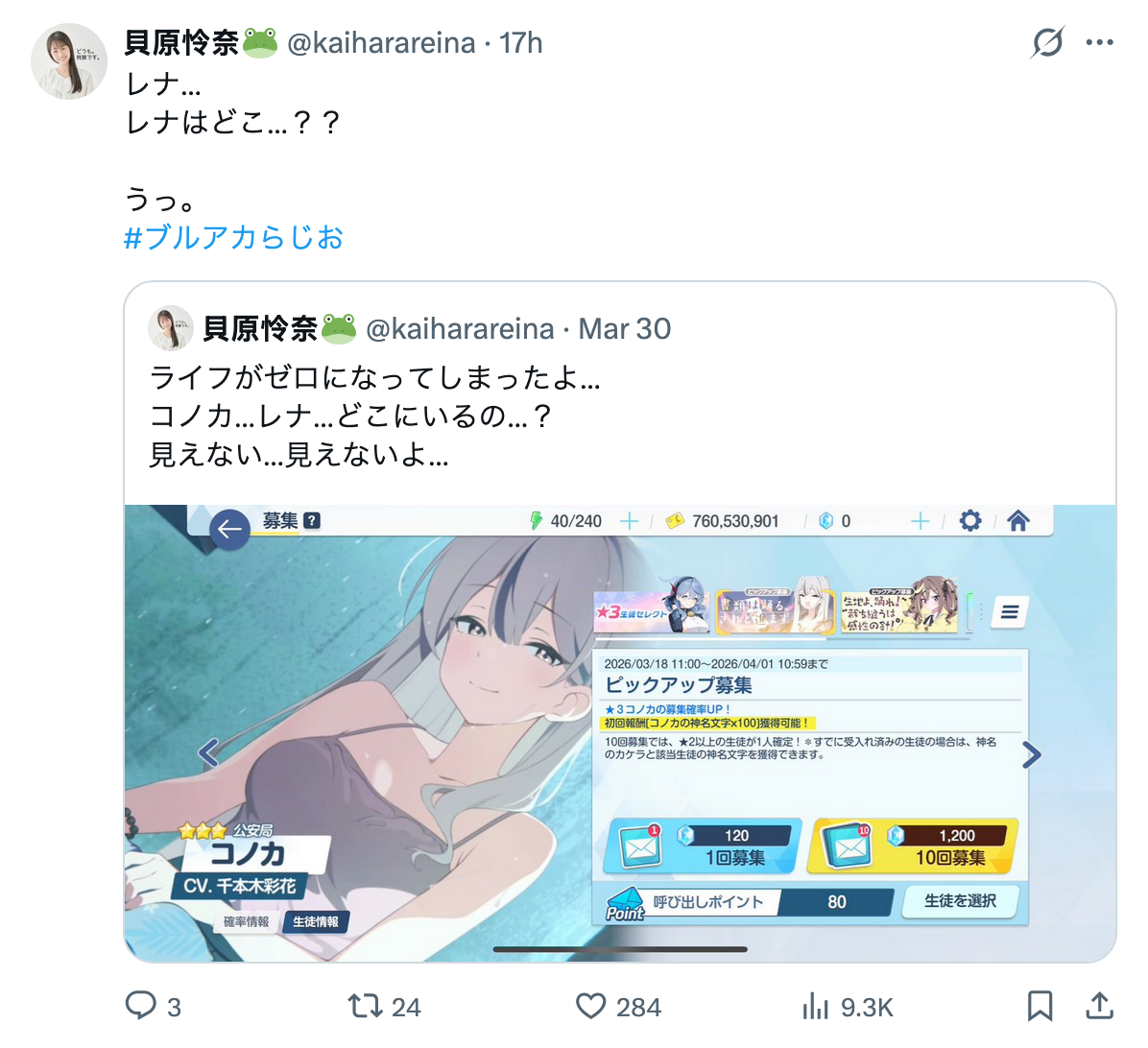1148x1048 pixels.
Task: Go to the game home icon
Action: pos(1018,520)
